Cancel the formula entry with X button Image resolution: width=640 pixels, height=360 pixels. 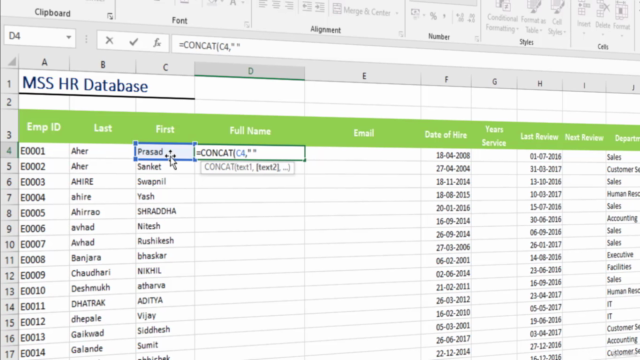tap(109, 40)
